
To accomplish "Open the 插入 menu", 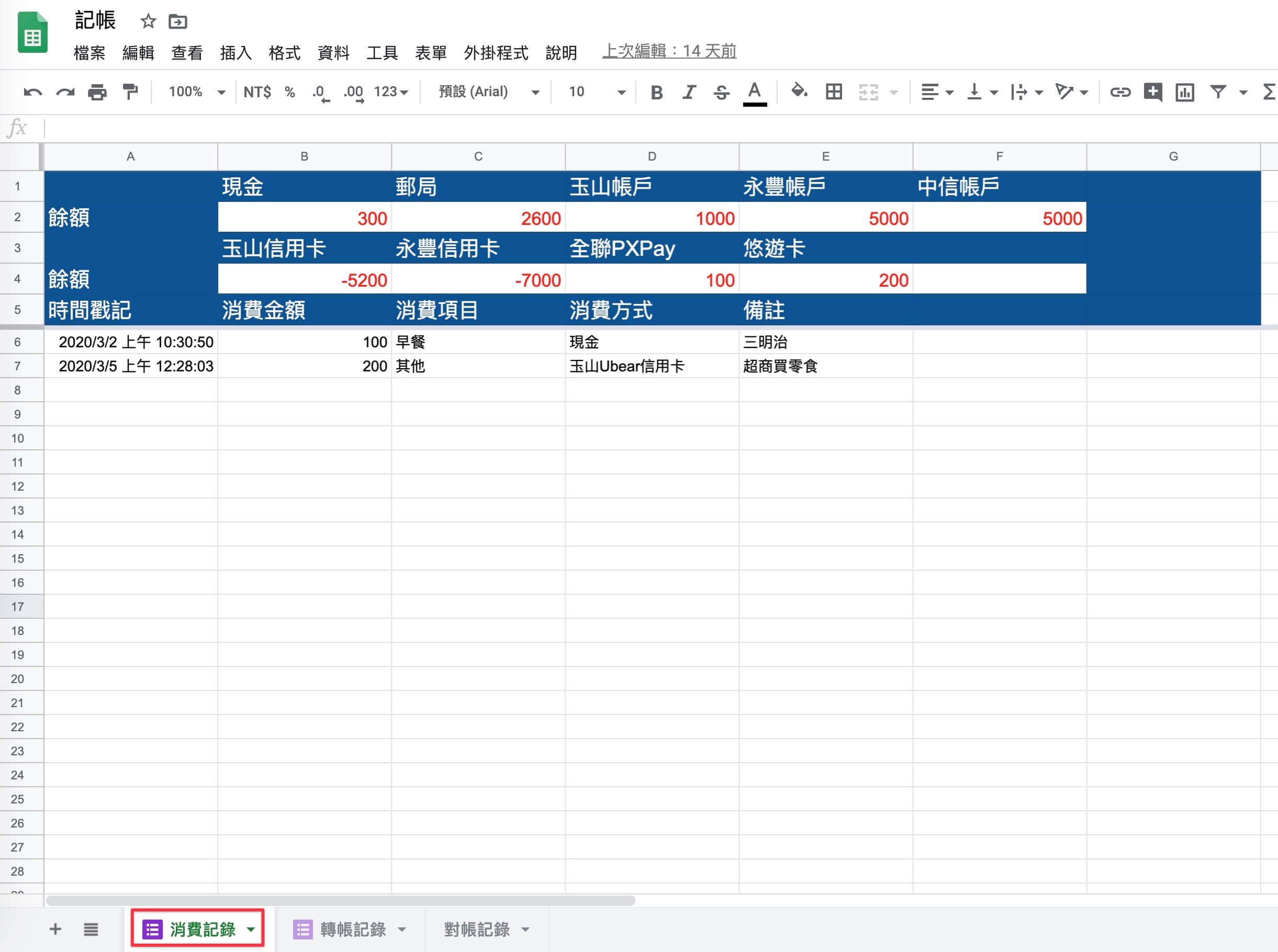I will click(x=236, y=53).
